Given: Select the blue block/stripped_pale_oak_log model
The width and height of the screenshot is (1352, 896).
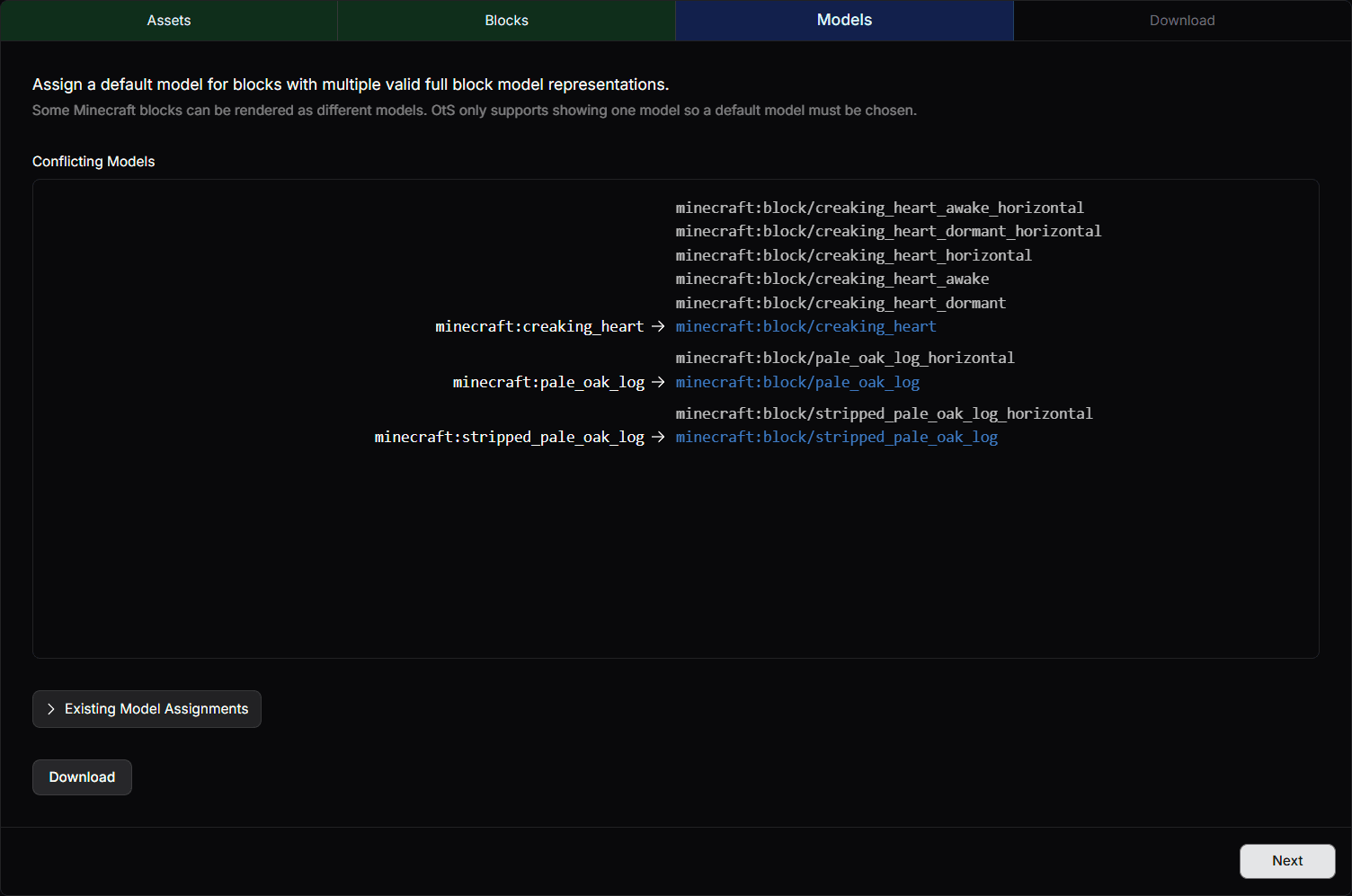Looking at the screenshot, I should click(837, 437).
